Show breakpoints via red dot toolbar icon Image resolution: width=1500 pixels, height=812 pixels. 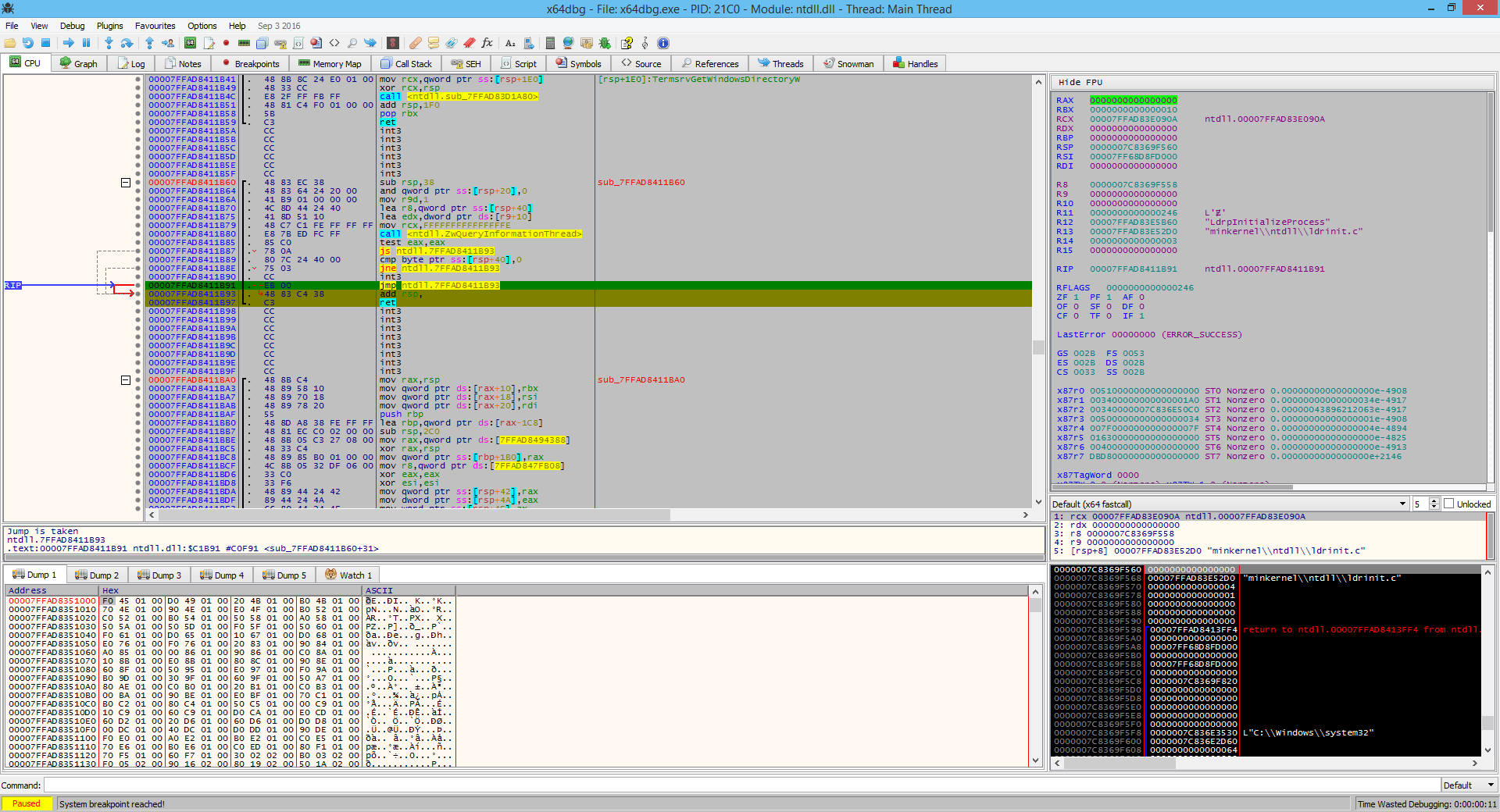coord(226,43)
